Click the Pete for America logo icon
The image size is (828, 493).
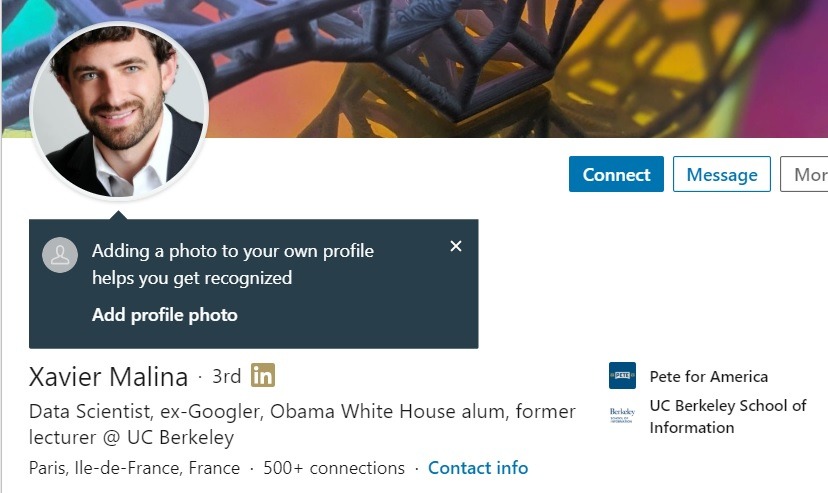(622, 376)
